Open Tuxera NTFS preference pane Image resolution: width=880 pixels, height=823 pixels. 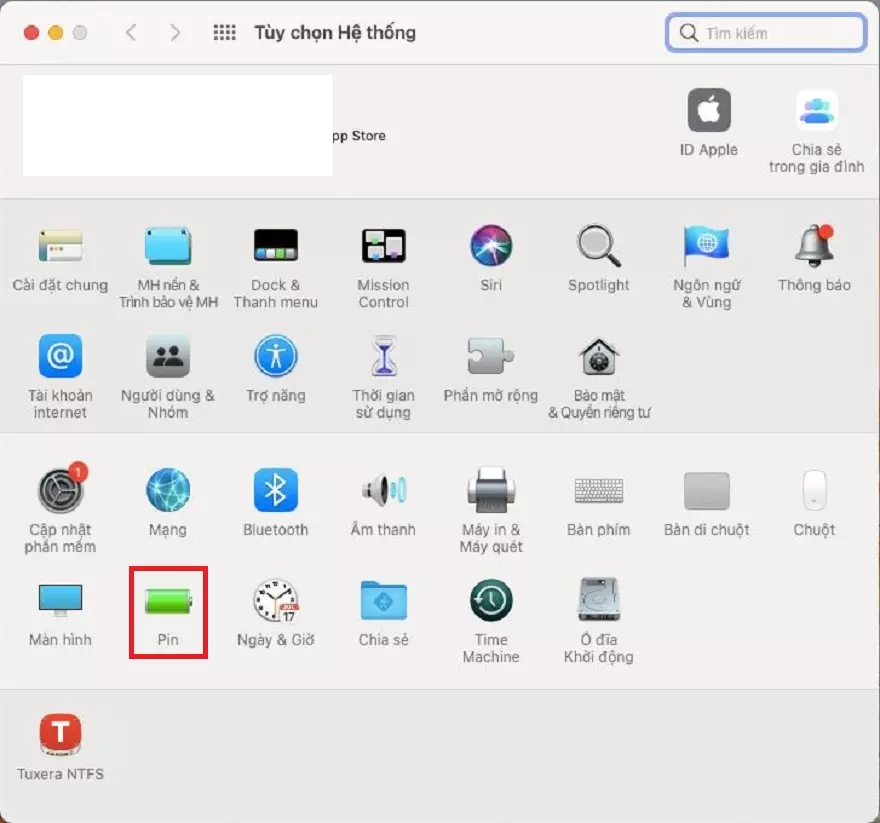coord(60,735)
